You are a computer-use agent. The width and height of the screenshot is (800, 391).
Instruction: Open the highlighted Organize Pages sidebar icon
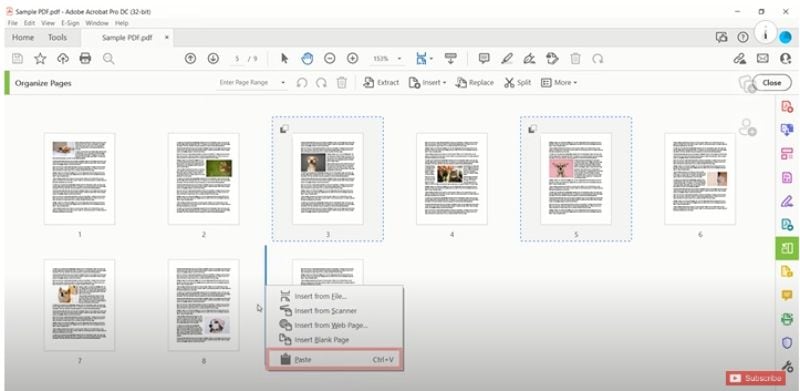pos(787,249)
